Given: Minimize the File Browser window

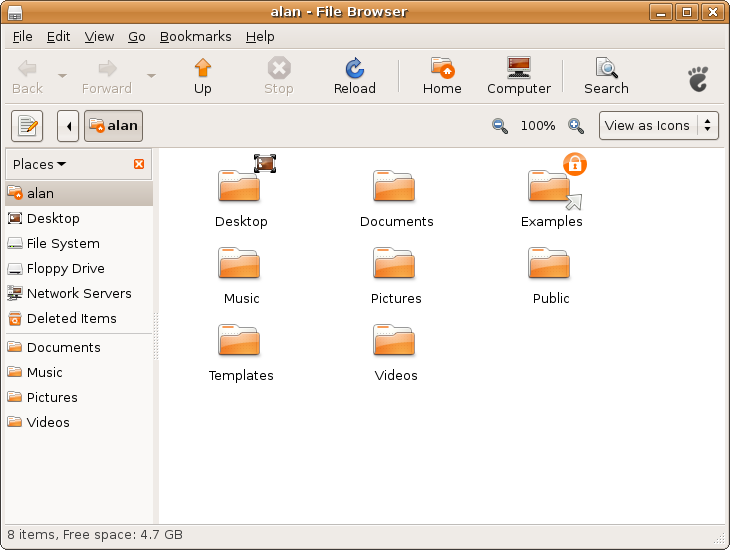Looking at the screenshot, I should 661,12.
